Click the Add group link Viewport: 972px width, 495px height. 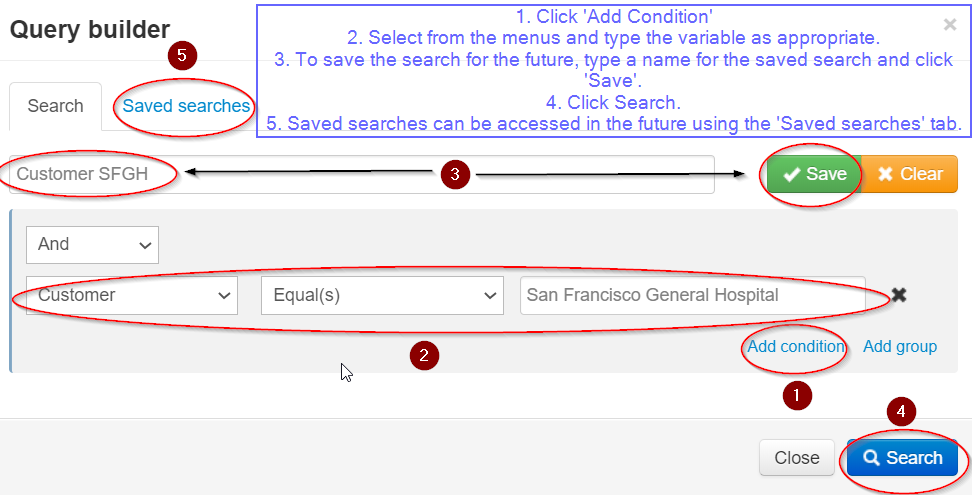[900, 346]
